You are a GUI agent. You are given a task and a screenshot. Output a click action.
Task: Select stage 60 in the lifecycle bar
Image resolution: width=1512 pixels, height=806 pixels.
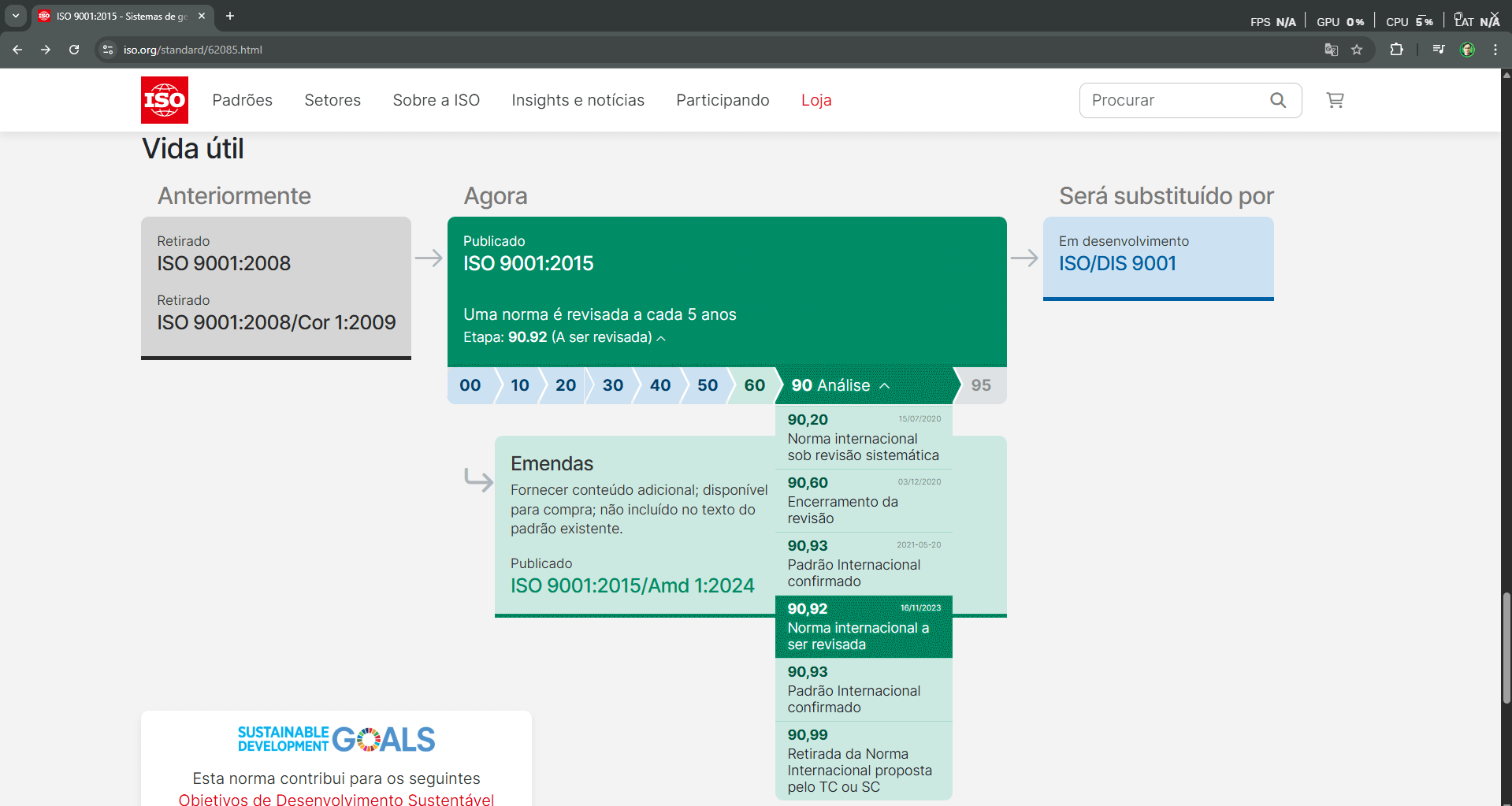pyautogui.click(x=754, y=385)
